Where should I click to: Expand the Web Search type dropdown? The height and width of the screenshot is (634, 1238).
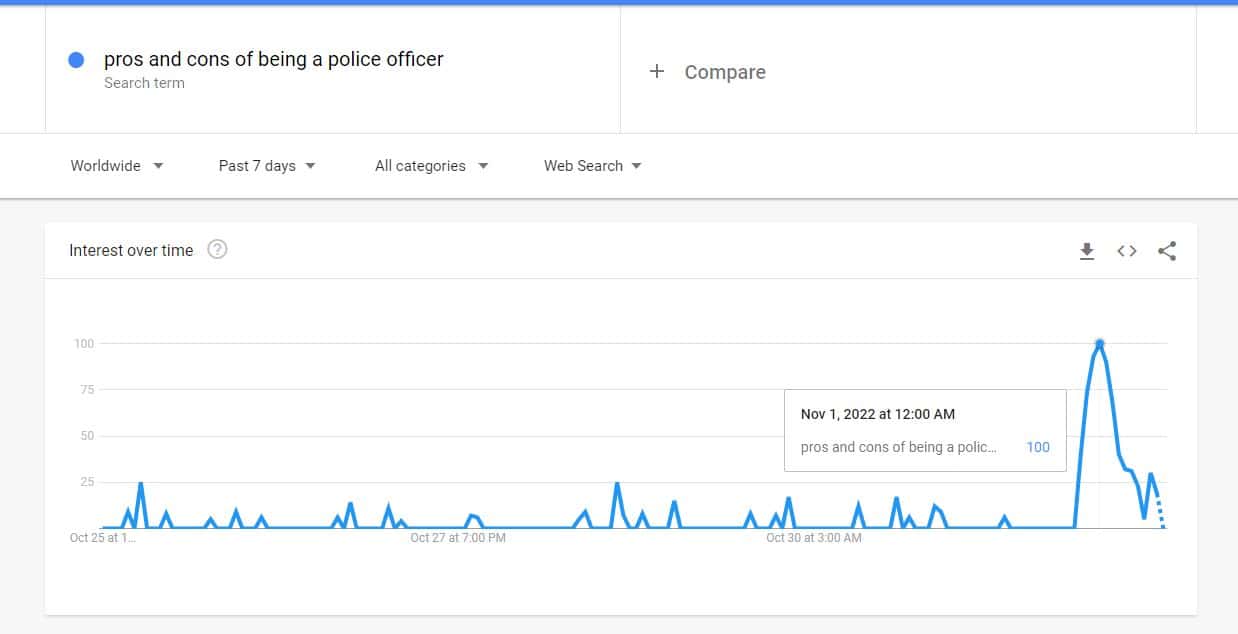(593, 166)
